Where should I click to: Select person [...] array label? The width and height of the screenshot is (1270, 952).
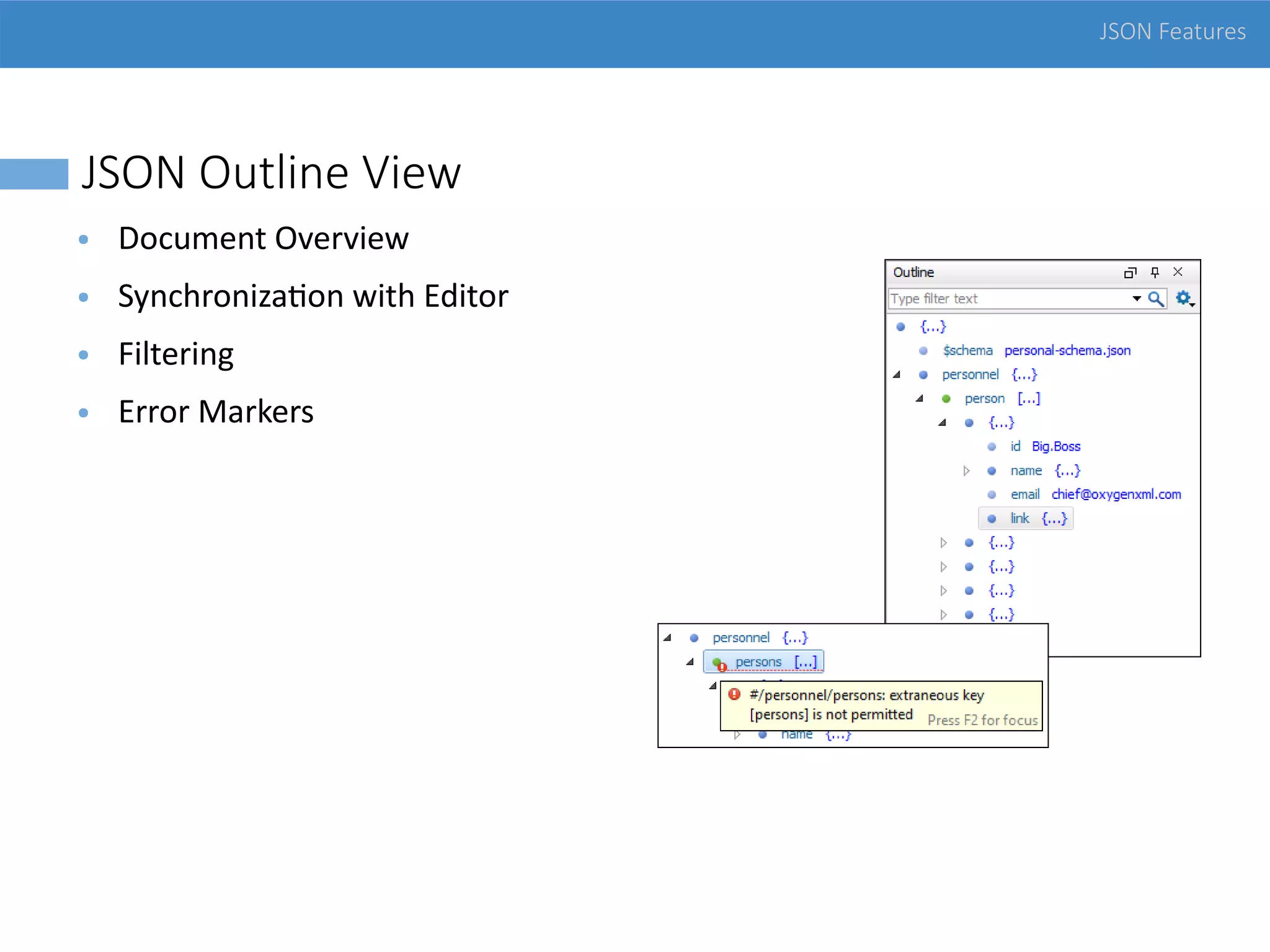point(1003,399)
